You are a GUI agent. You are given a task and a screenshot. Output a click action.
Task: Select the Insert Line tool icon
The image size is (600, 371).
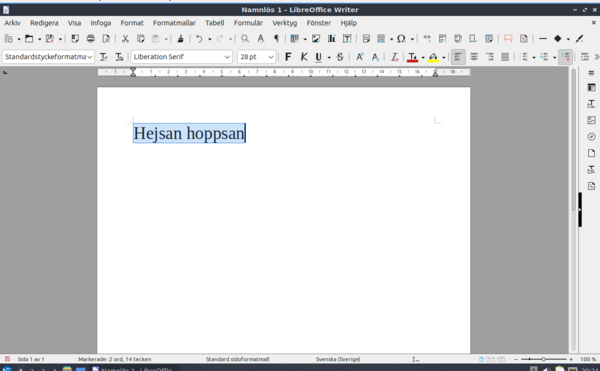[543, 39]
